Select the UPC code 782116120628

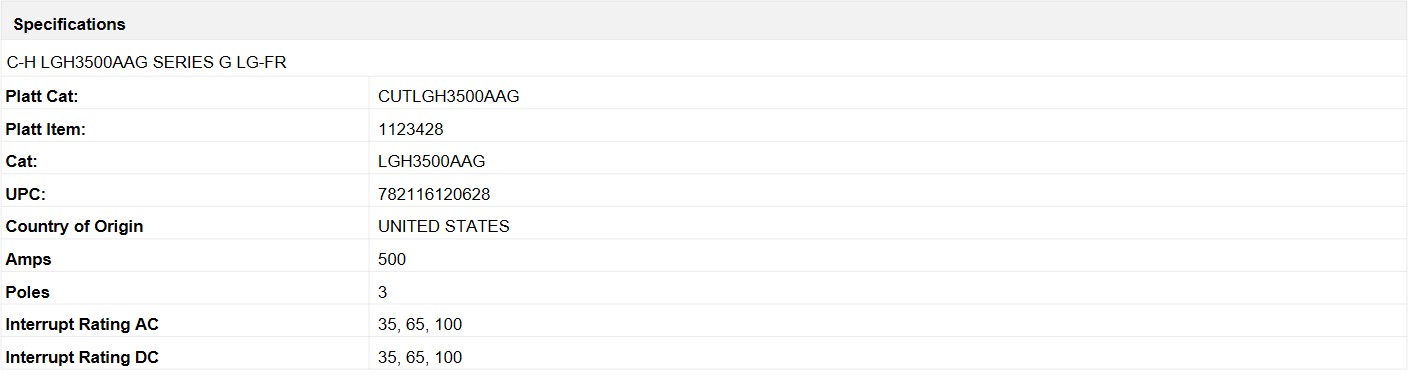pos(434,194)
